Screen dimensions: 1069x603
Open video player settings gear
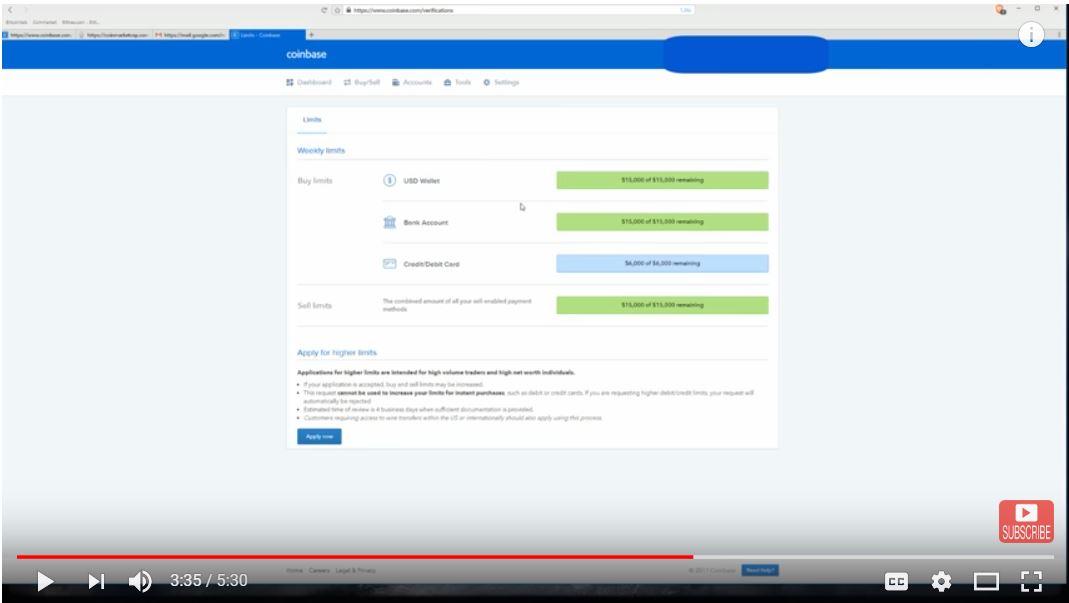[941, 581]
